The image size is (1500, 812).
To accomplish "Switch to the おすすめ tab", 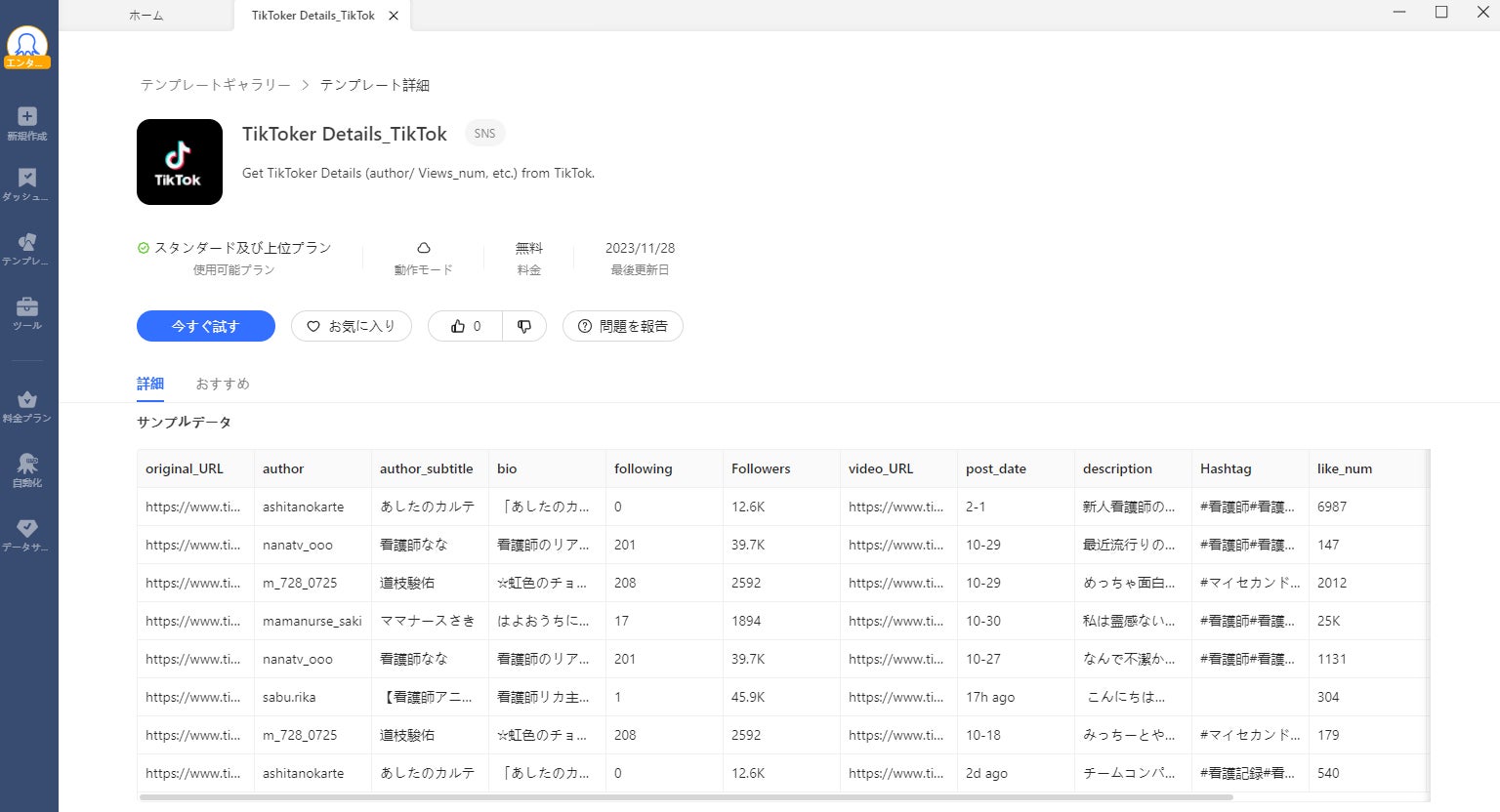I will coord(223,384).
